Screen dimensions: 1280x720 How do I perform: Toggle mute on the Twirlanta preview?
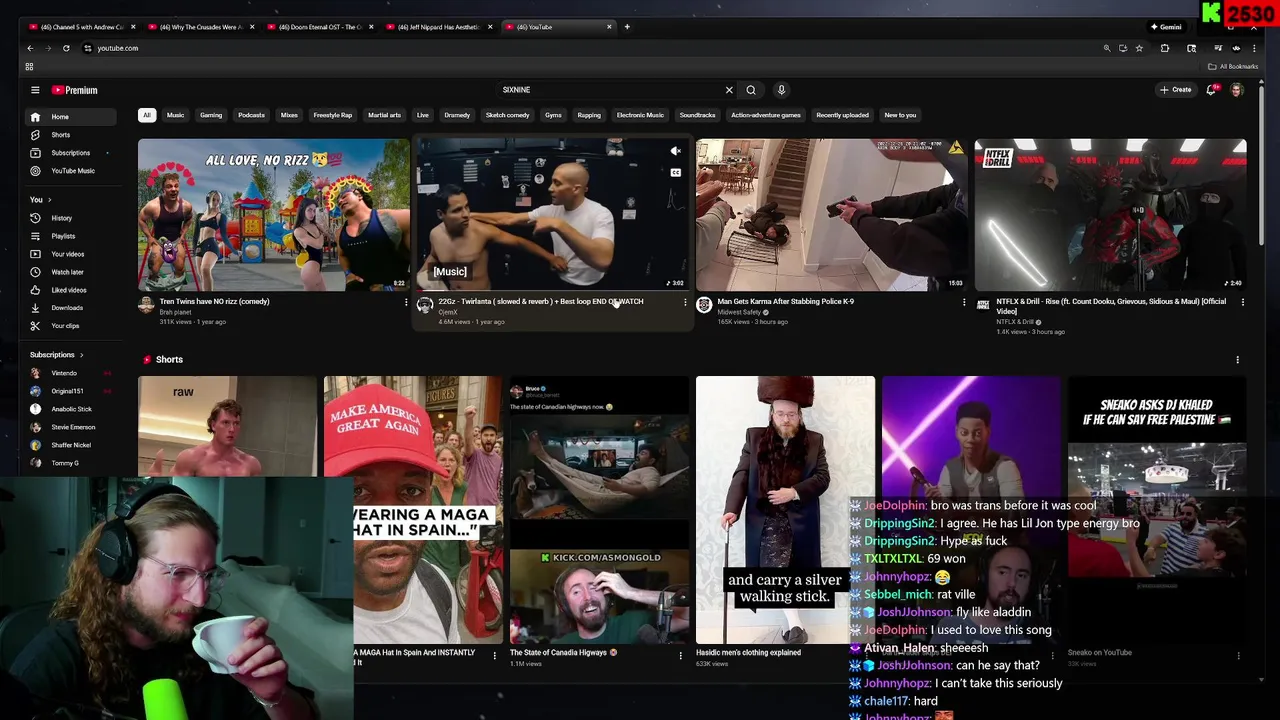coord(675,152)
